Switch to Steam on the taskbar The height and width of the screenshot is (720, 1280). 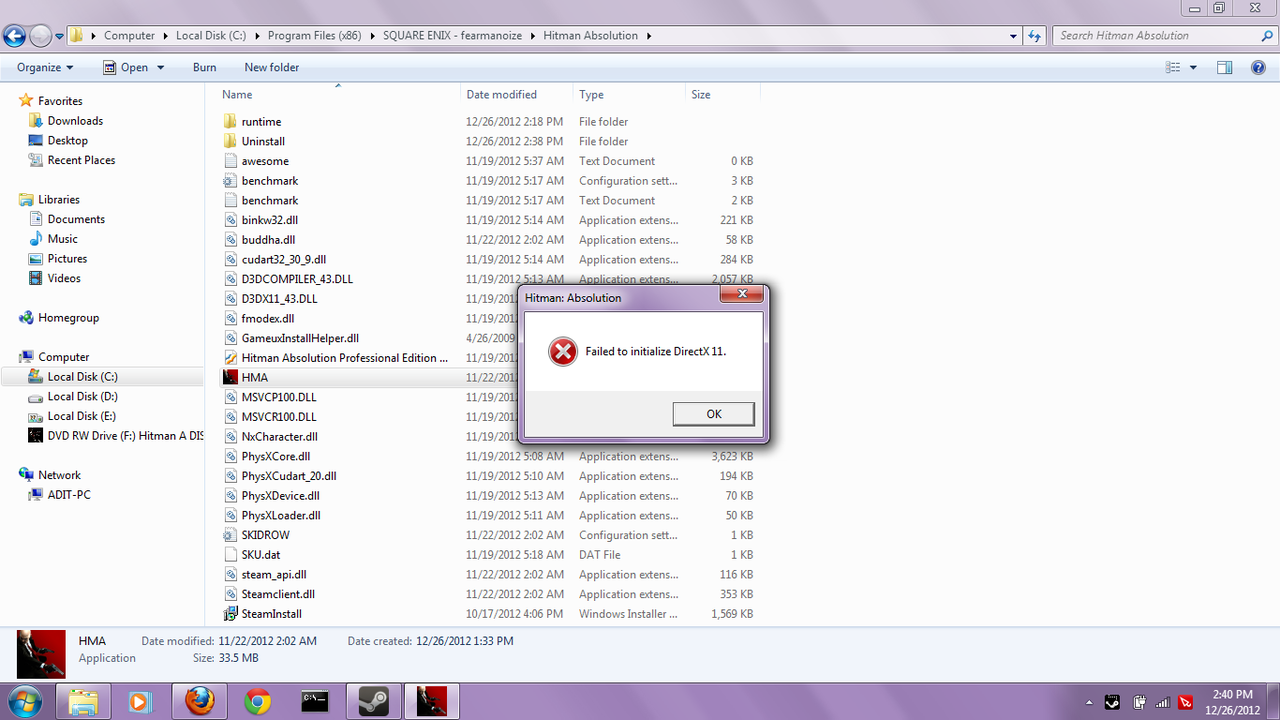tap(374, 701)
